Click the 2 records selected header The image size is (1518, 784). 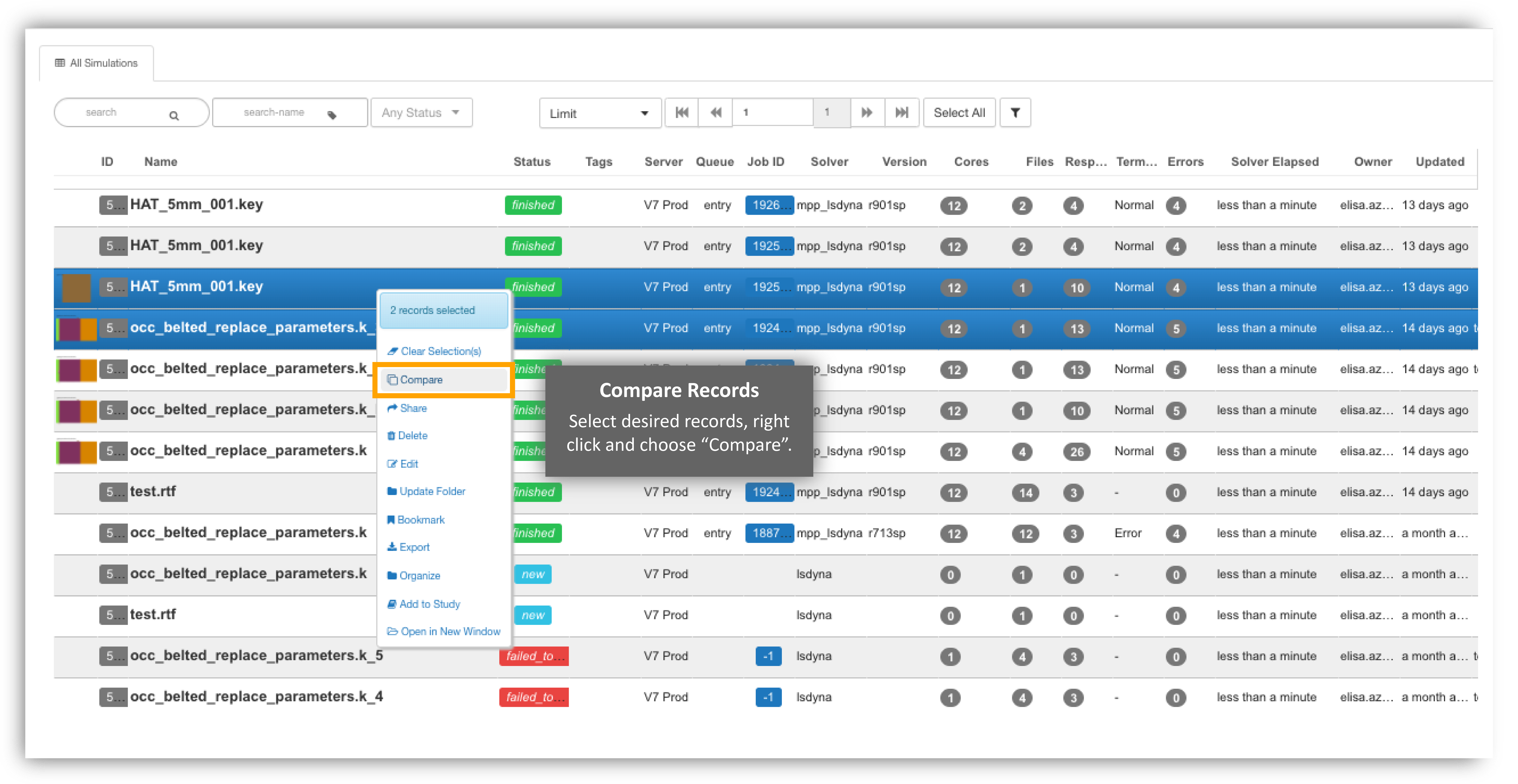click(x=444, y=311)
